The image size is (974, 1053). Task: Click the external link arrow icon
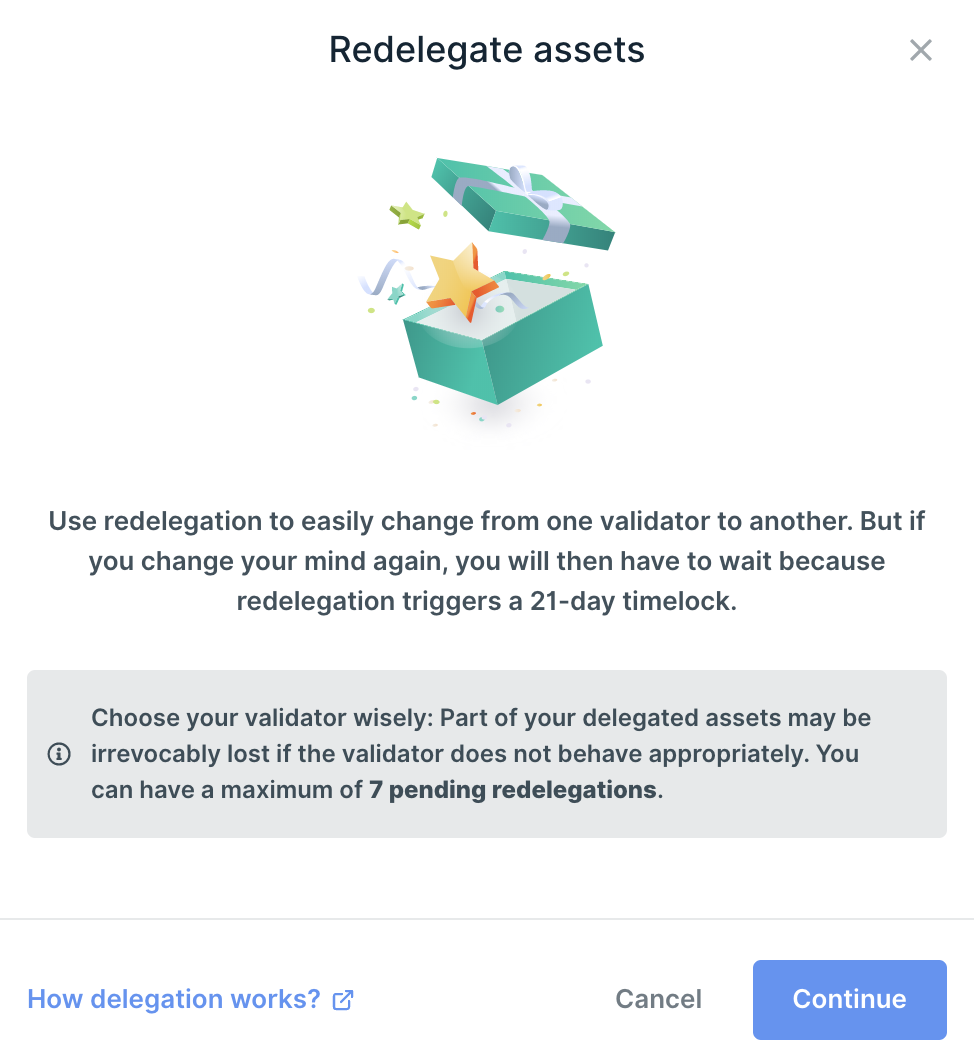point(343,999)
